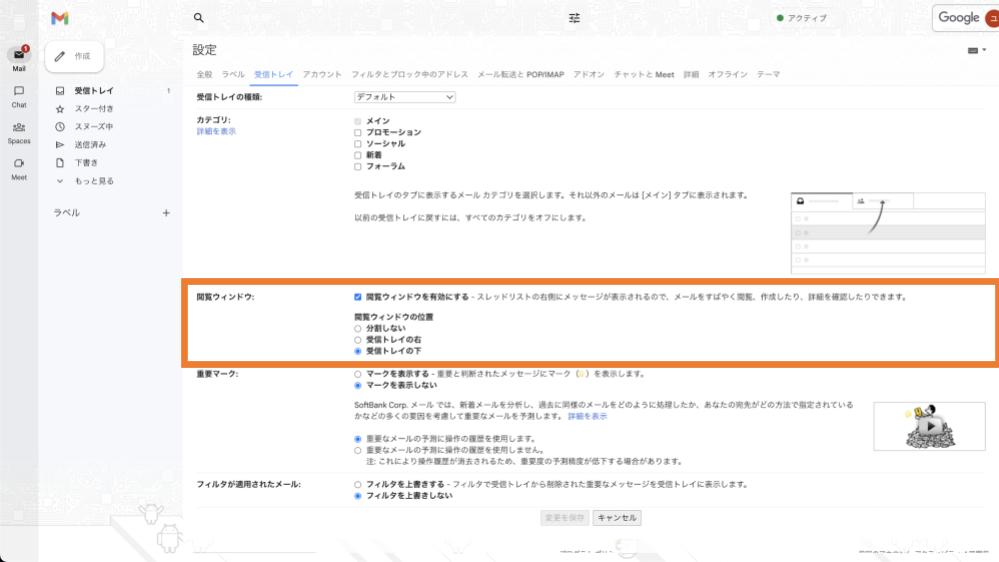Click the 作成 compose button
This screenshot has width=999, height=562.
[x=75, y=57]
